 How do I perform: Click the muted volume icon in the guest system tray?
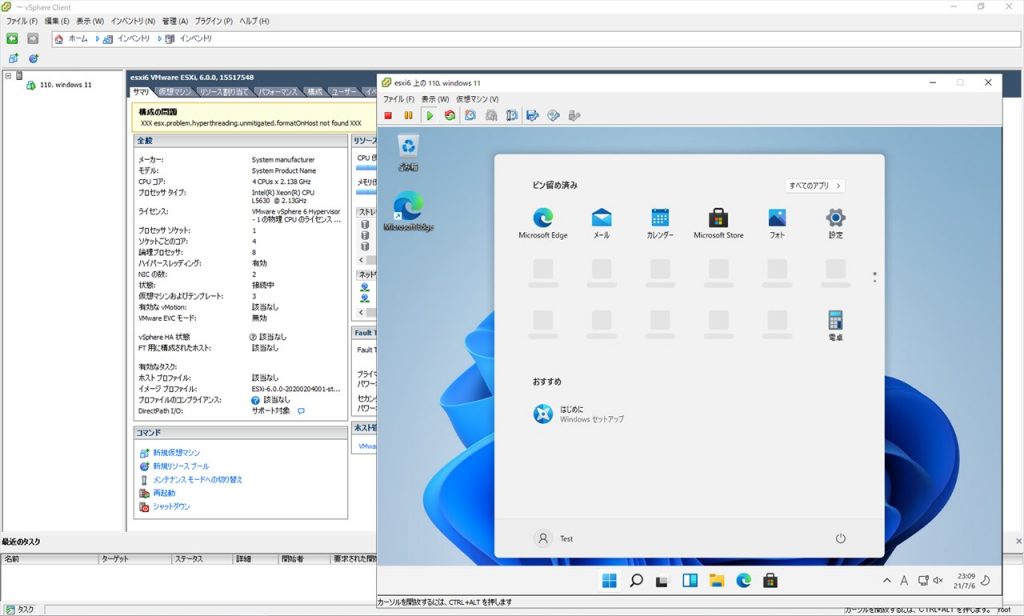click(938, 580)
